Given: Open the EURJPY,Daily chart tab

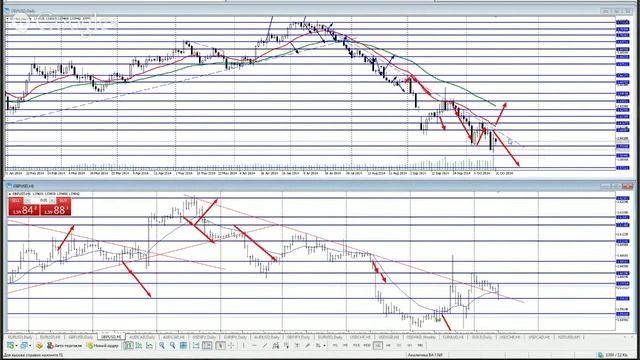Looking at the screenshot, I should (235, 337).
